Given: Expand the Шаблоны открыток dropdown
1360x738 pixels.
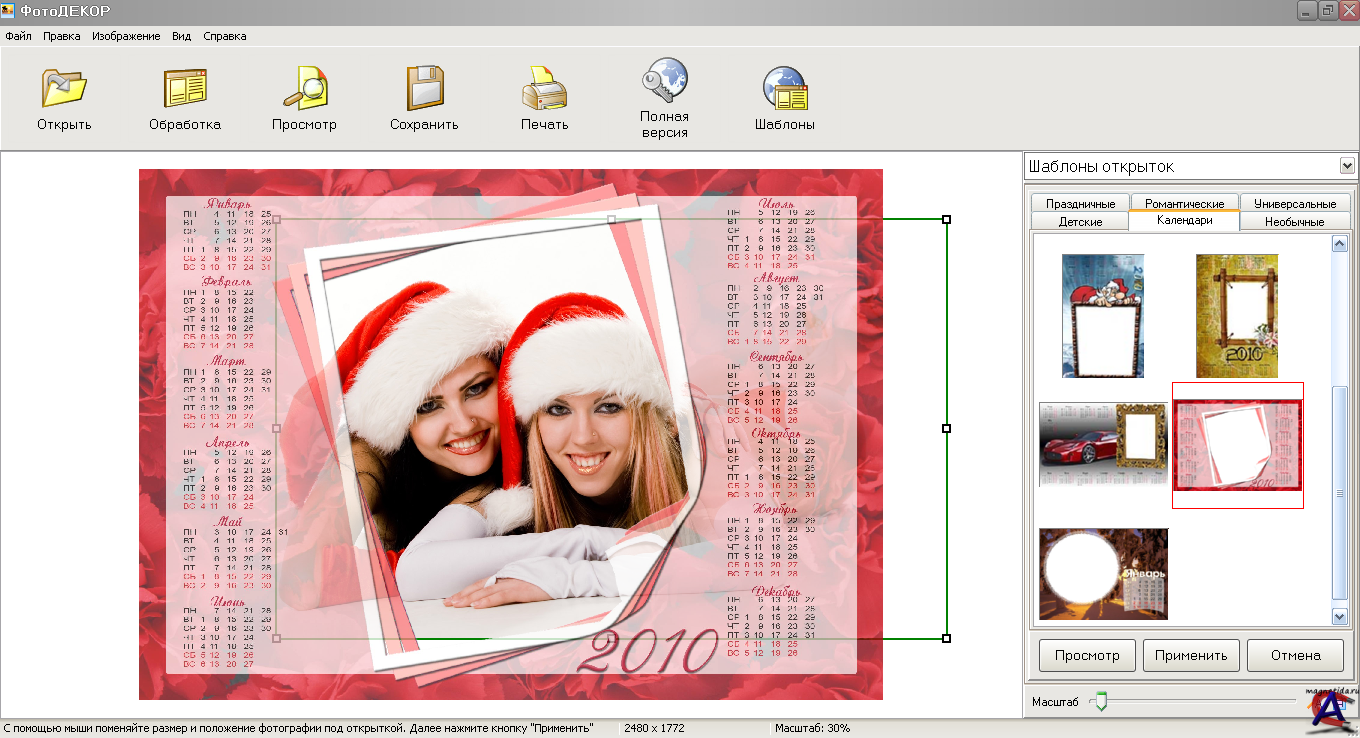Looking at the screenshot, I should [x=1346, y=166].
